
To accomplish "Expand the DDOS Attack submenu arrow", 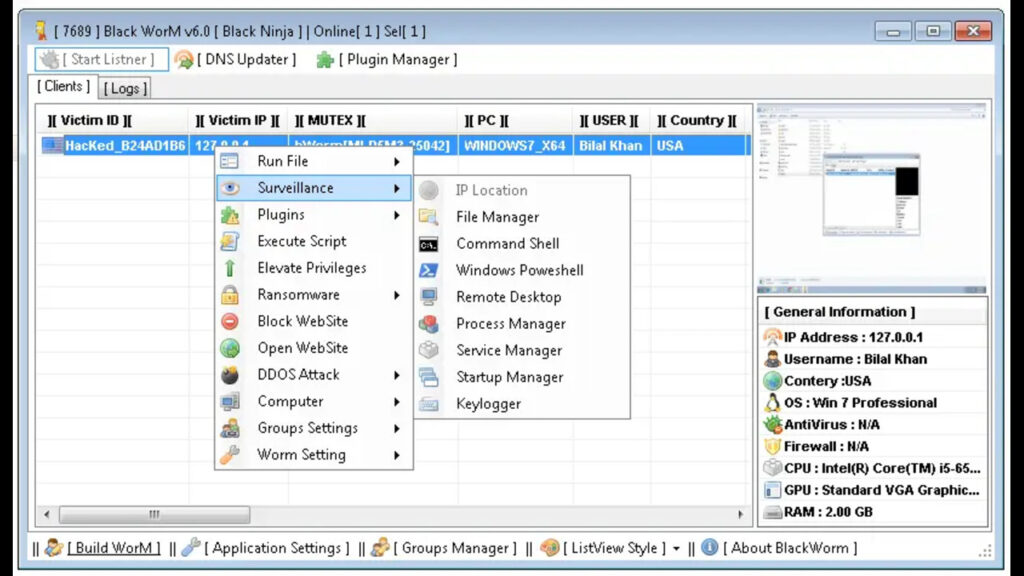I will 396,375.
